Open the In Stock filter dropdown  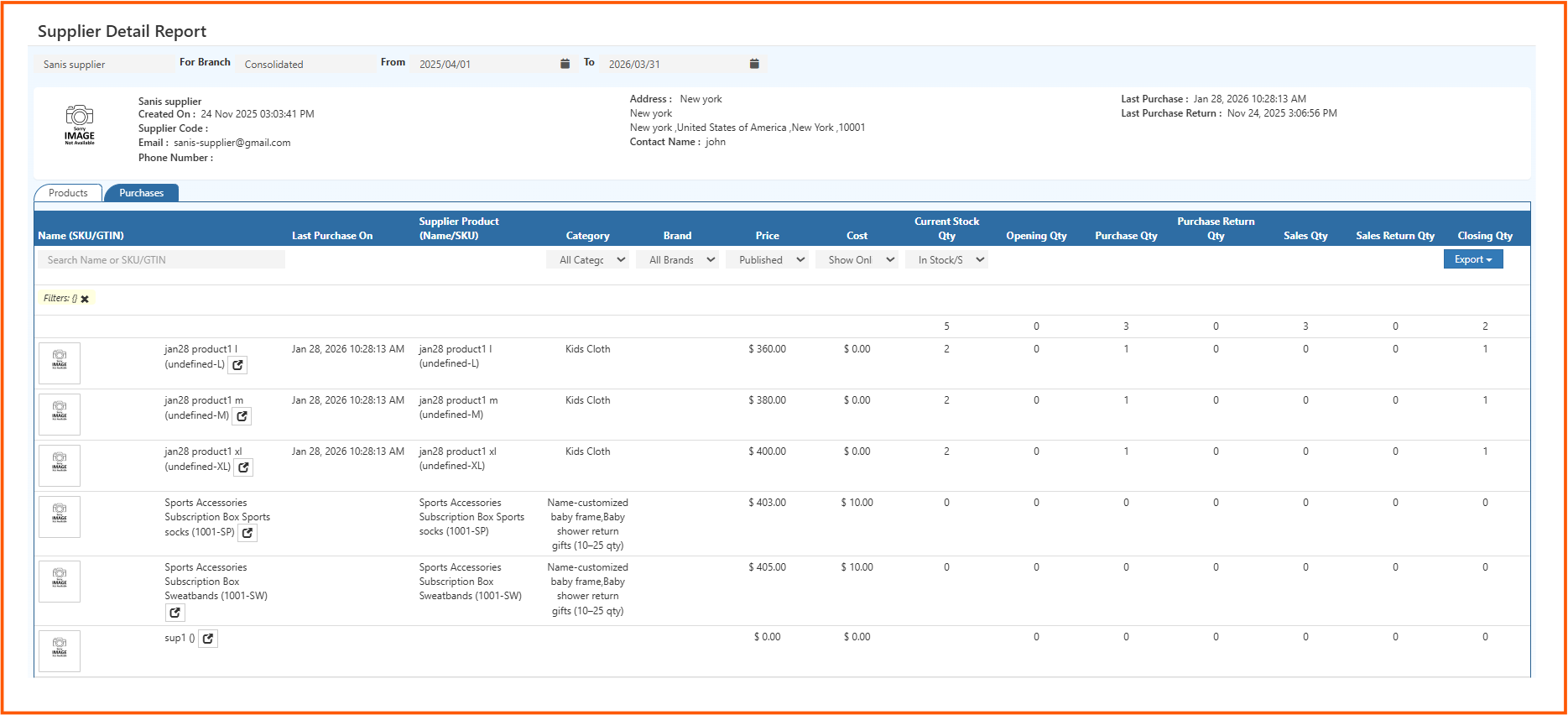coord(946,260)
